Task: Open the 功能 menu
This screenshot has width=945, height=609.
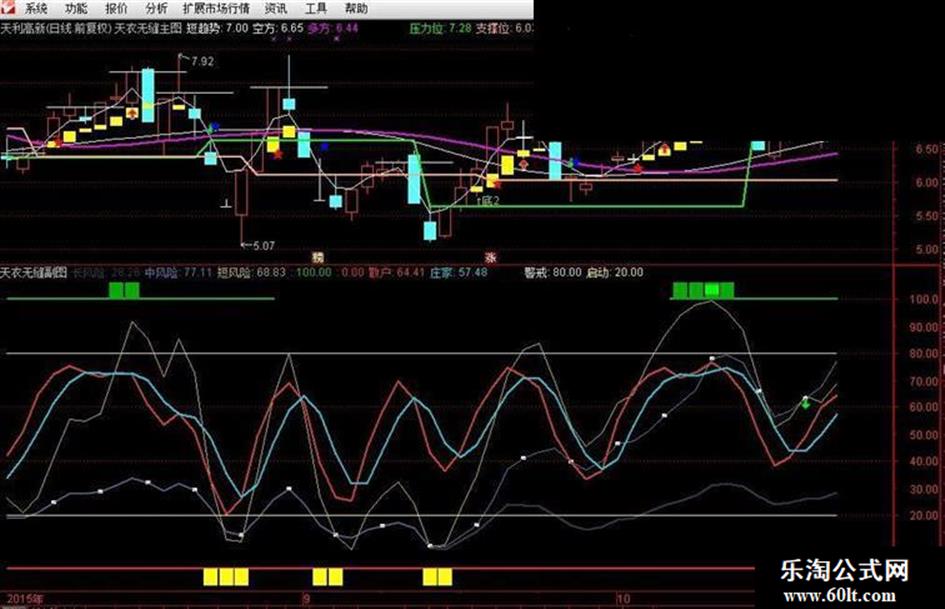Action: 76,8
